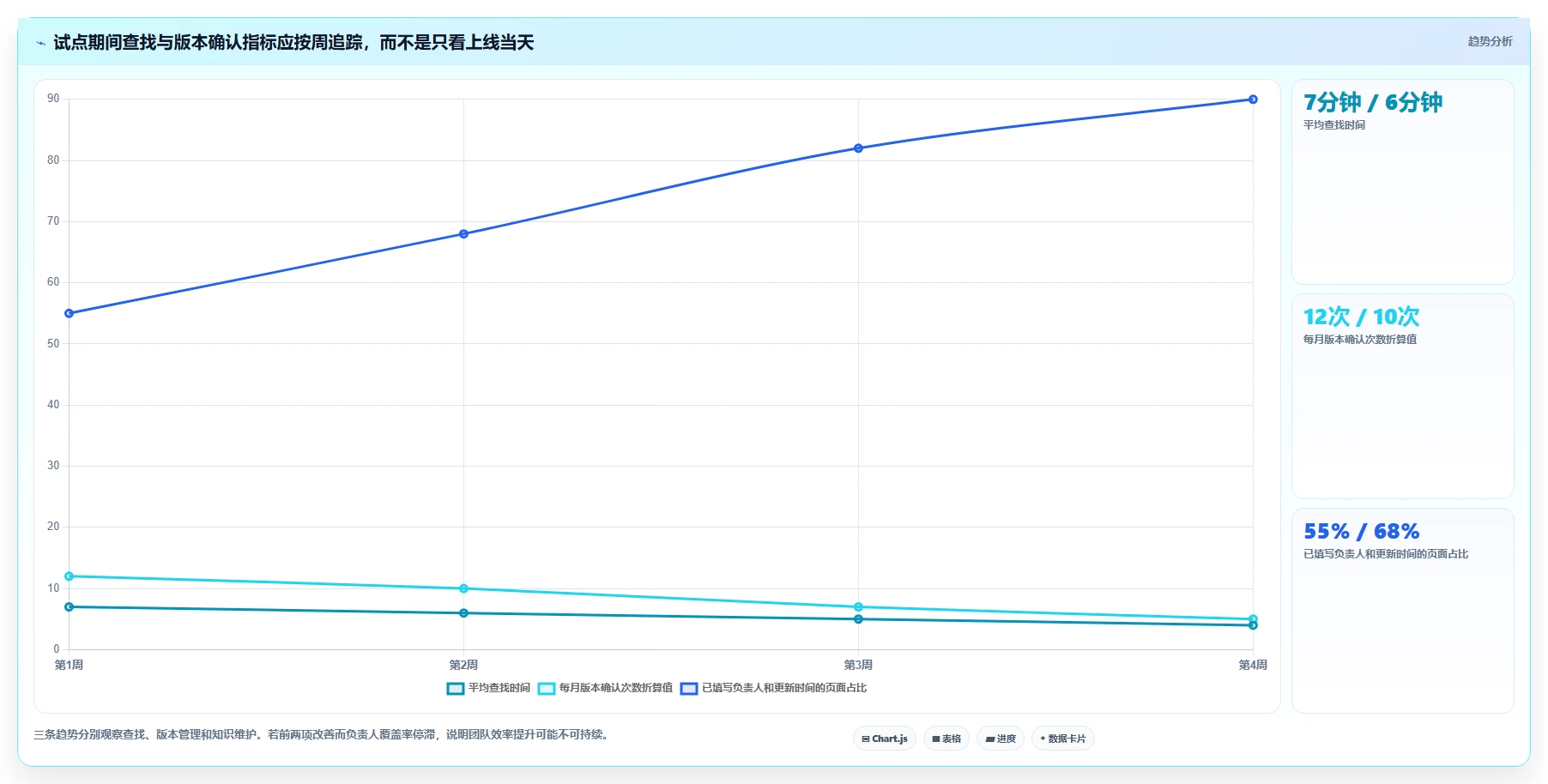
Task: Click the 第1周 axis label
Action: pos(70,665)
